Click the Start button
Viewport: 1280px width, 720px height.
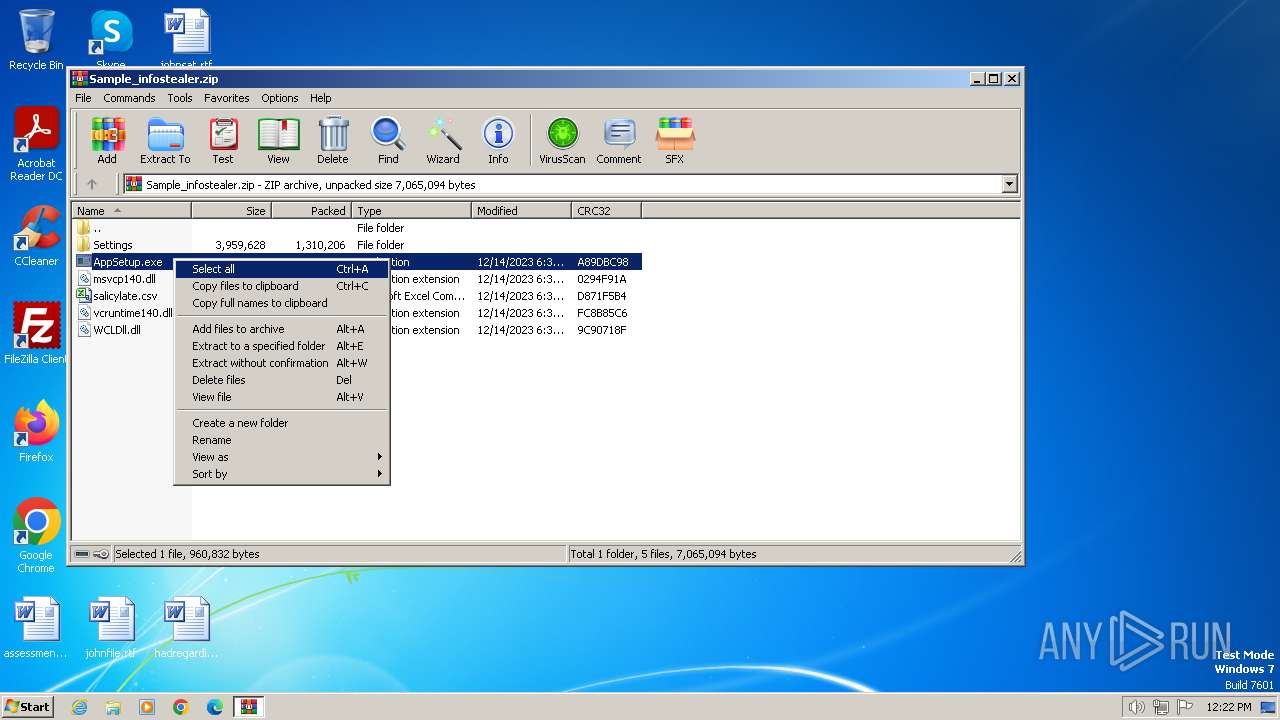click(x=27, y=706)
